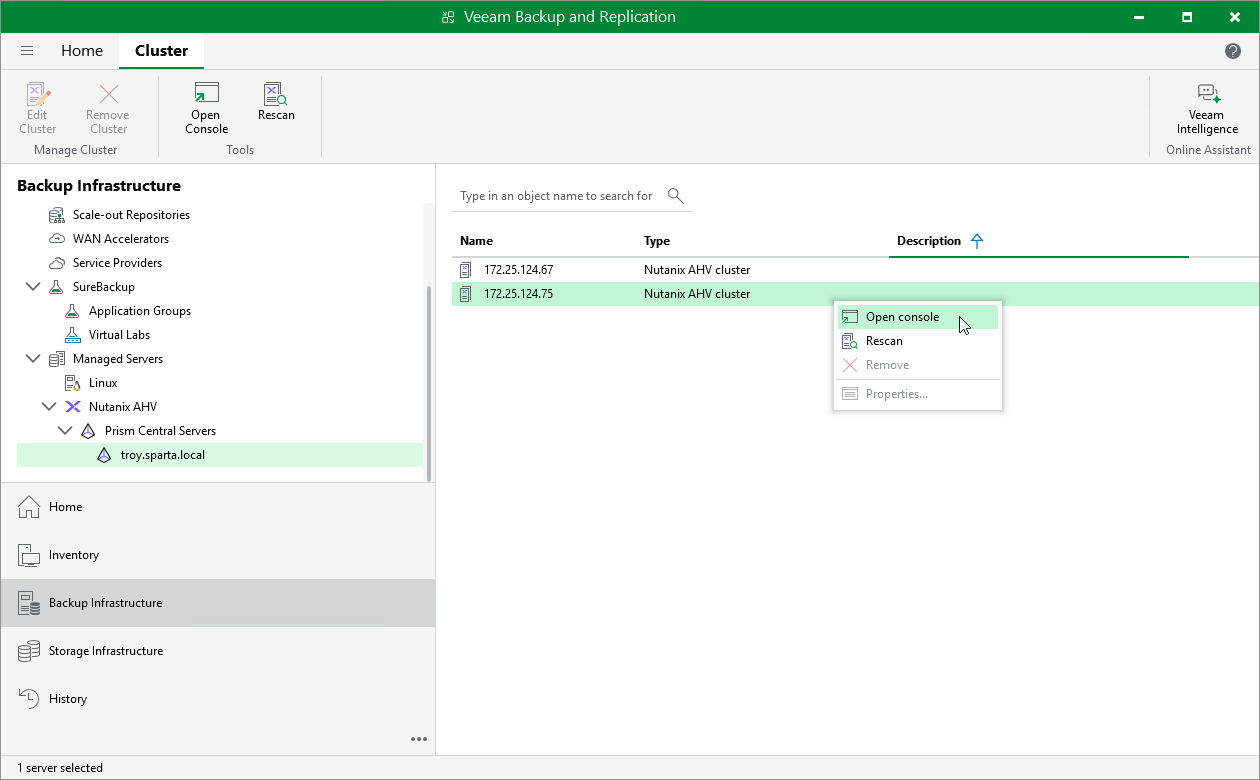Click the Scale-out Repositories icon

(57, 215)
